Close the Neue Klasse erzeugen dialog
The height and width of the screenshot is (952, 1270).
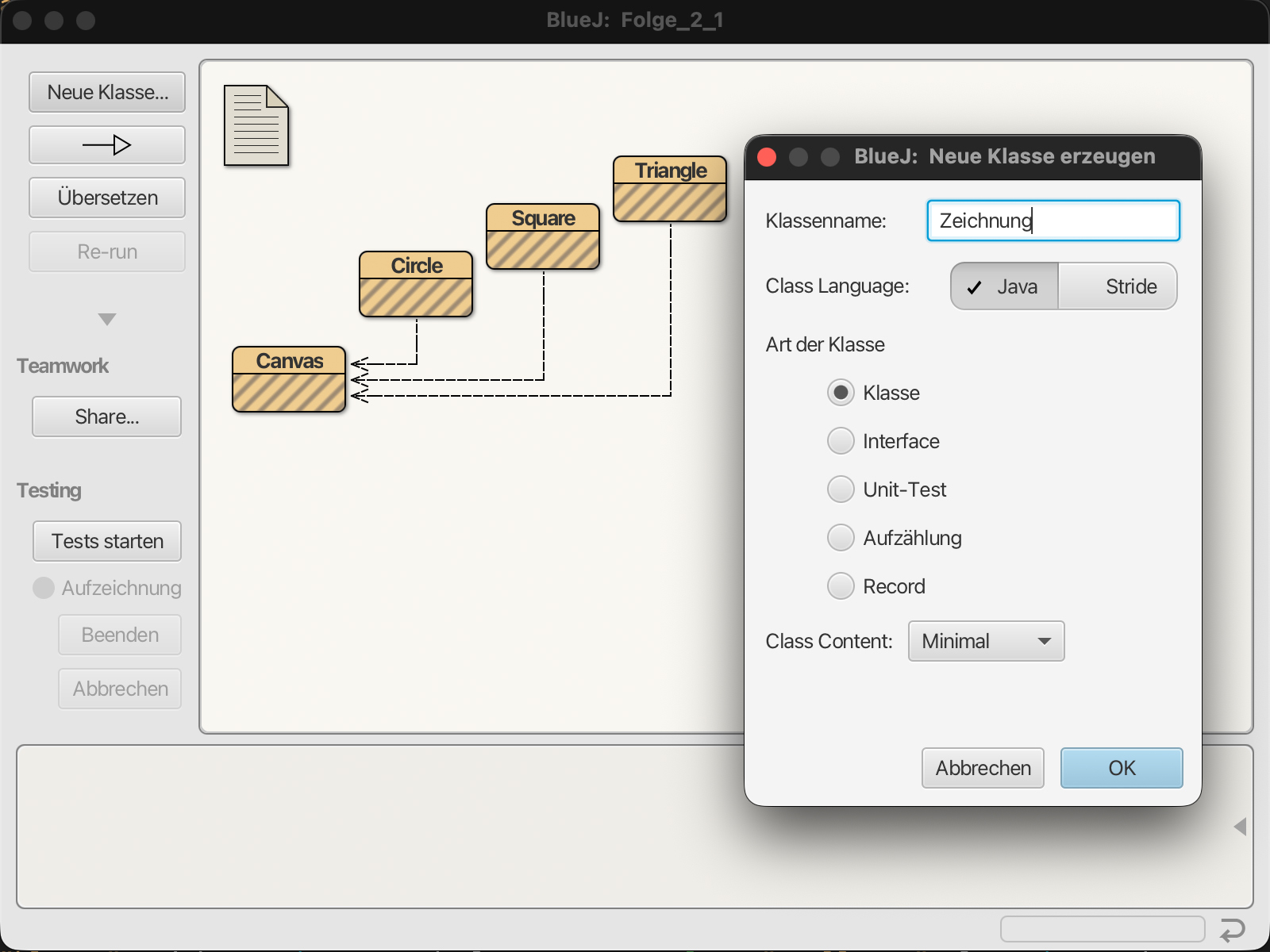coord(767,157)
